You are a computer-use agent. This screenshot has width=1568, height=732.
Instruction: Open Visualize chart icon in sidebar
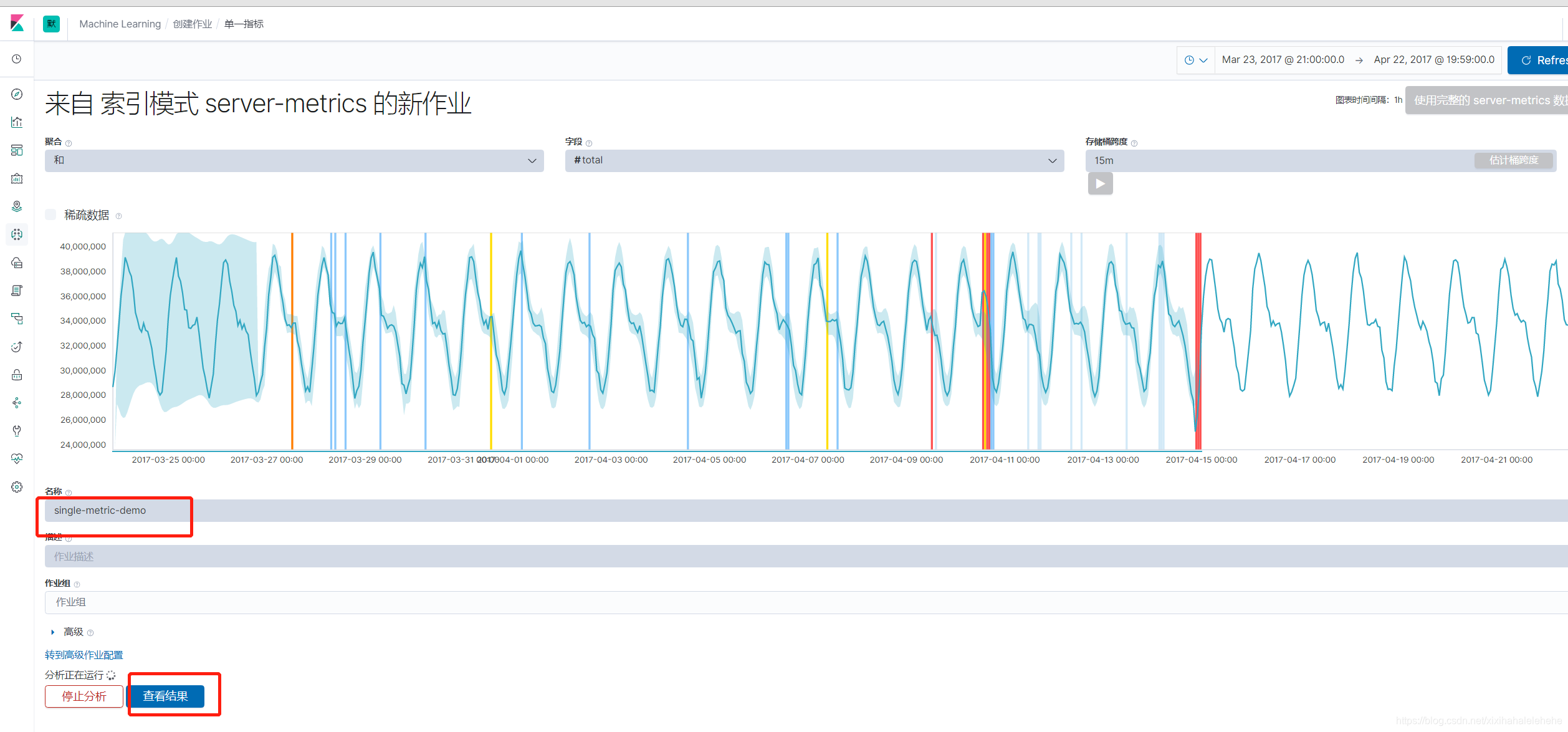17,122
